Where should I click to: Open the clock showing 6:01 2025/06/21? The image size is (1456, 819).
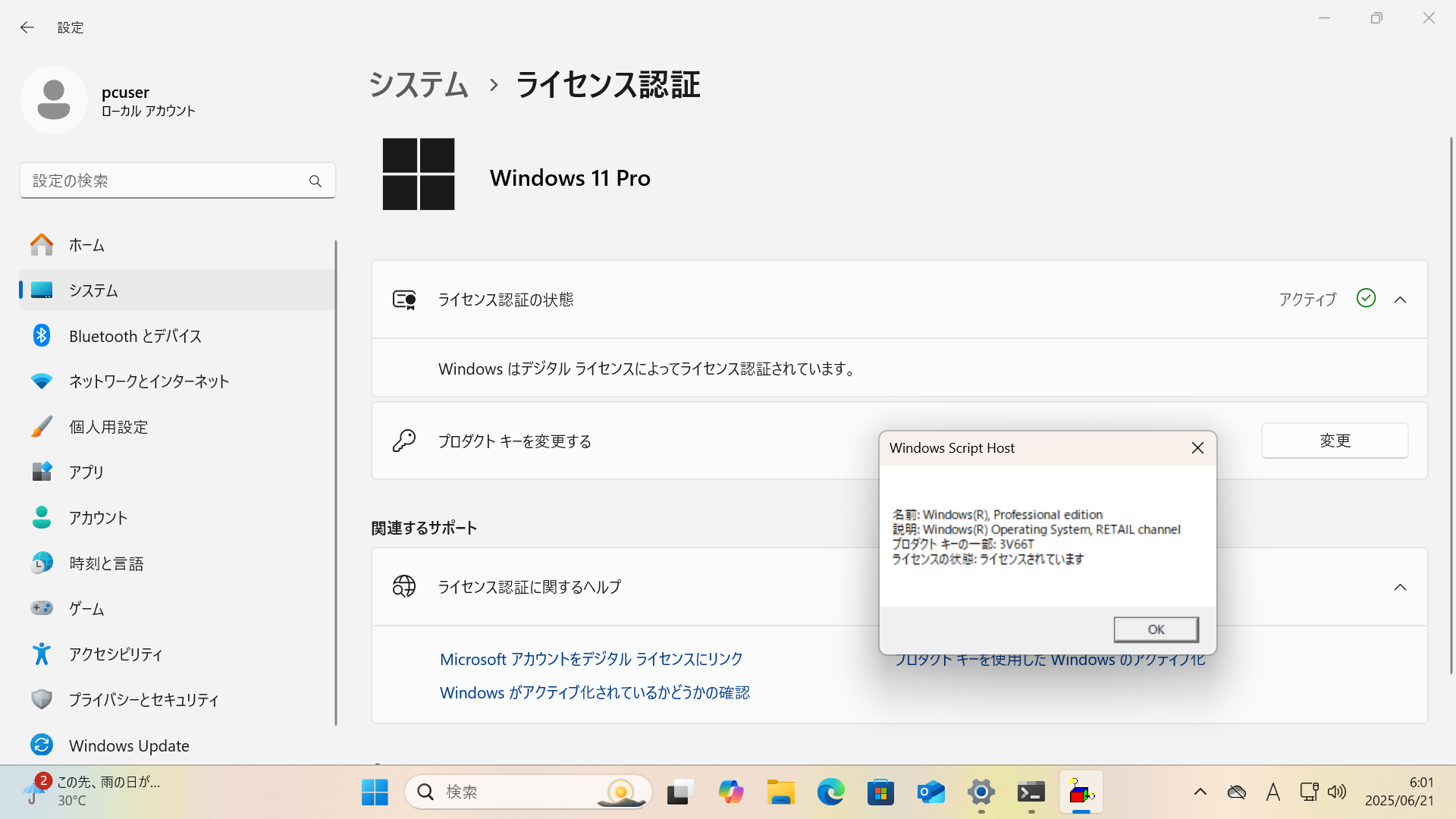1399,792
